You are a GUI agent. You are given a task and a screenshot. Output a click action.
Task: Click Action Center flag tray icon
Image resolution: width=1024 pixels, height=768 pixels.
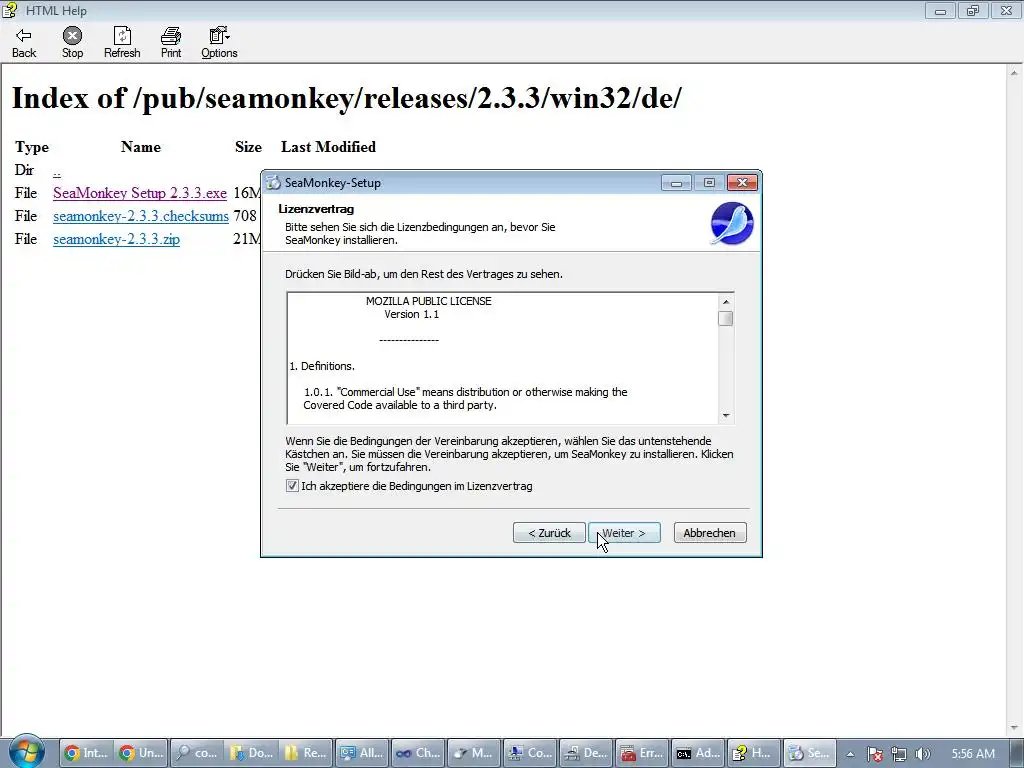click(x=875, y=754)
